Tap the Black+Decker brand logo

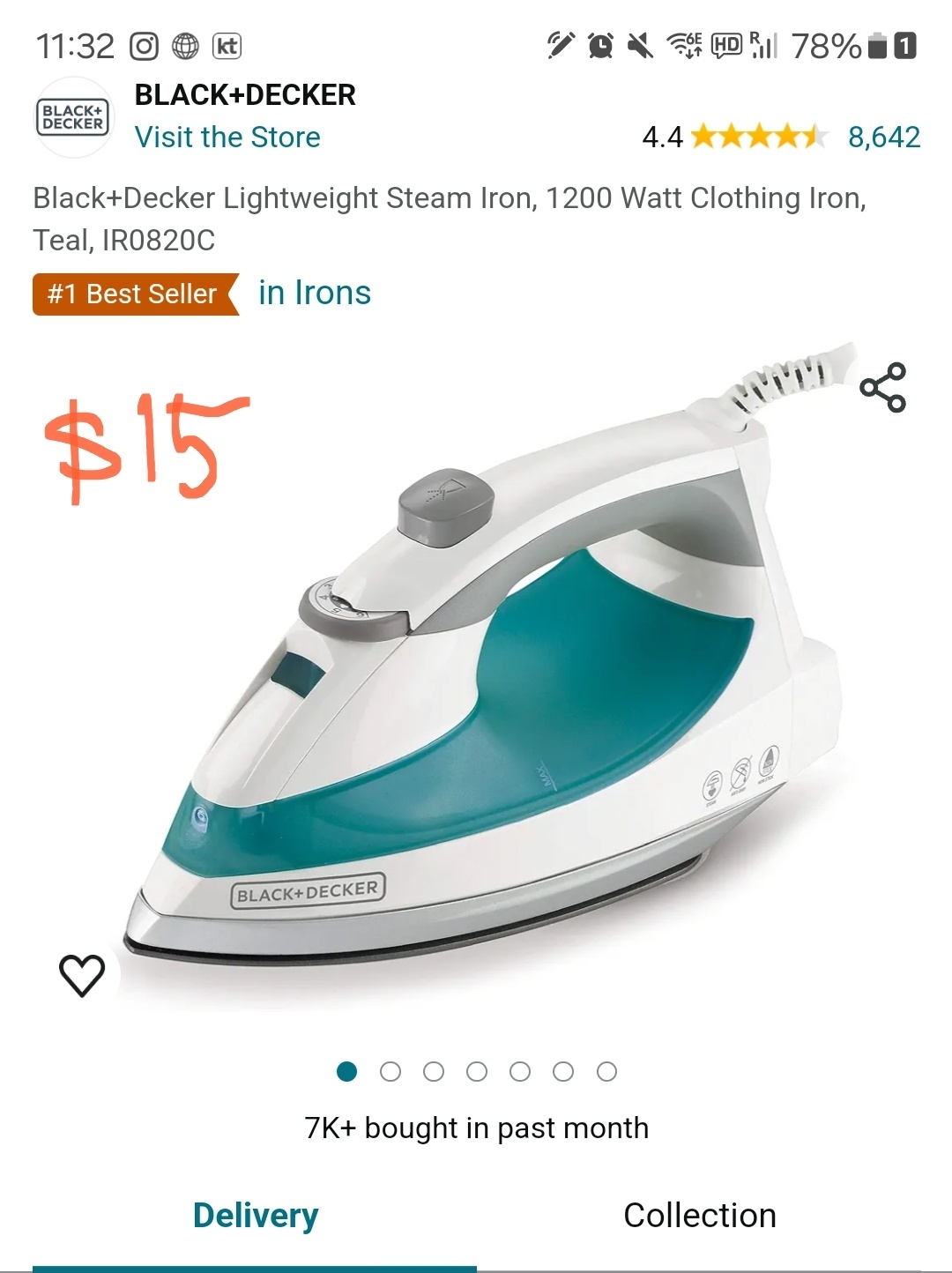(73, 117)
